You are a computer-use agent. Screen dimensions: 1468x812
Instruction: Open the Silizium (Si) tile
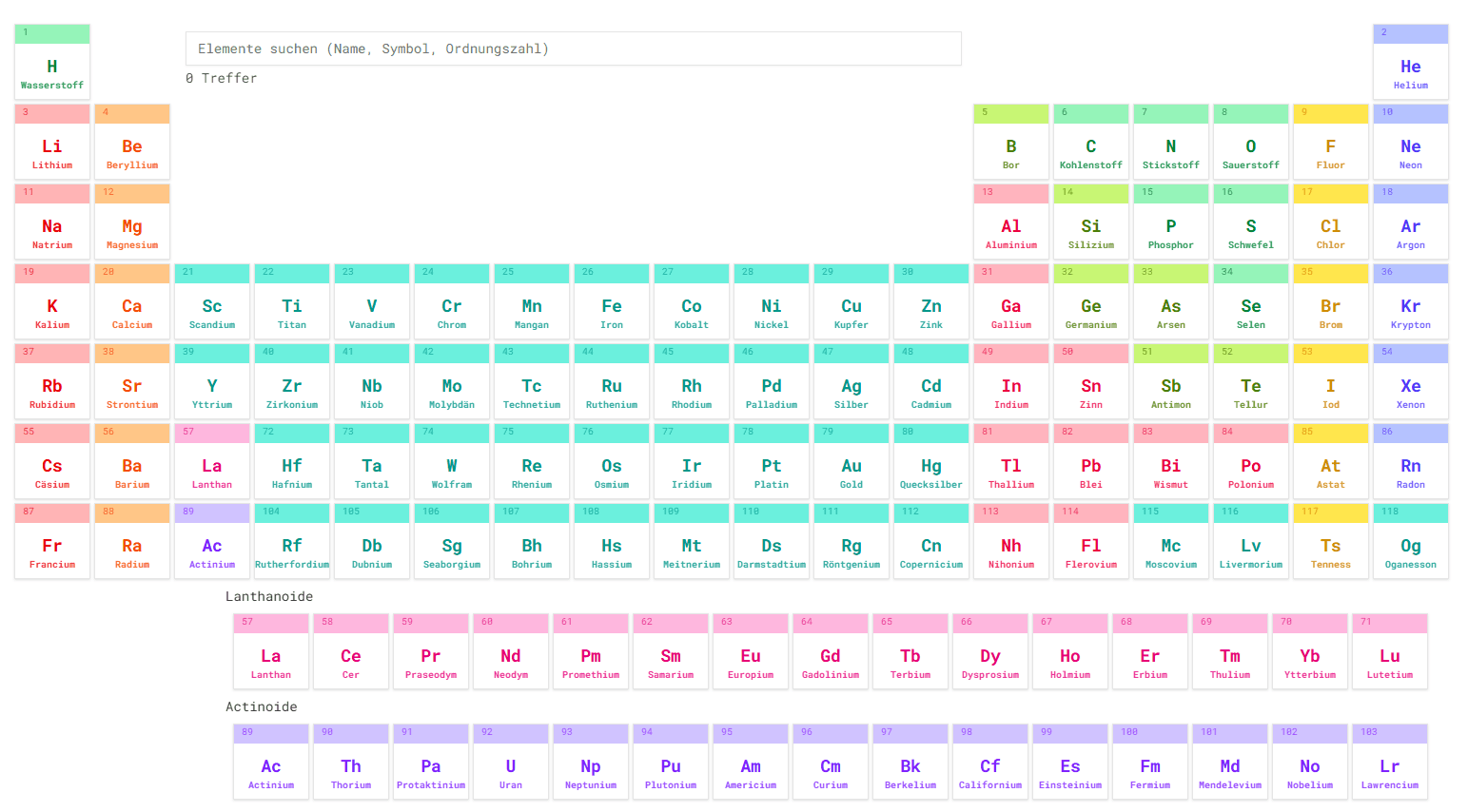[1091, 222]
